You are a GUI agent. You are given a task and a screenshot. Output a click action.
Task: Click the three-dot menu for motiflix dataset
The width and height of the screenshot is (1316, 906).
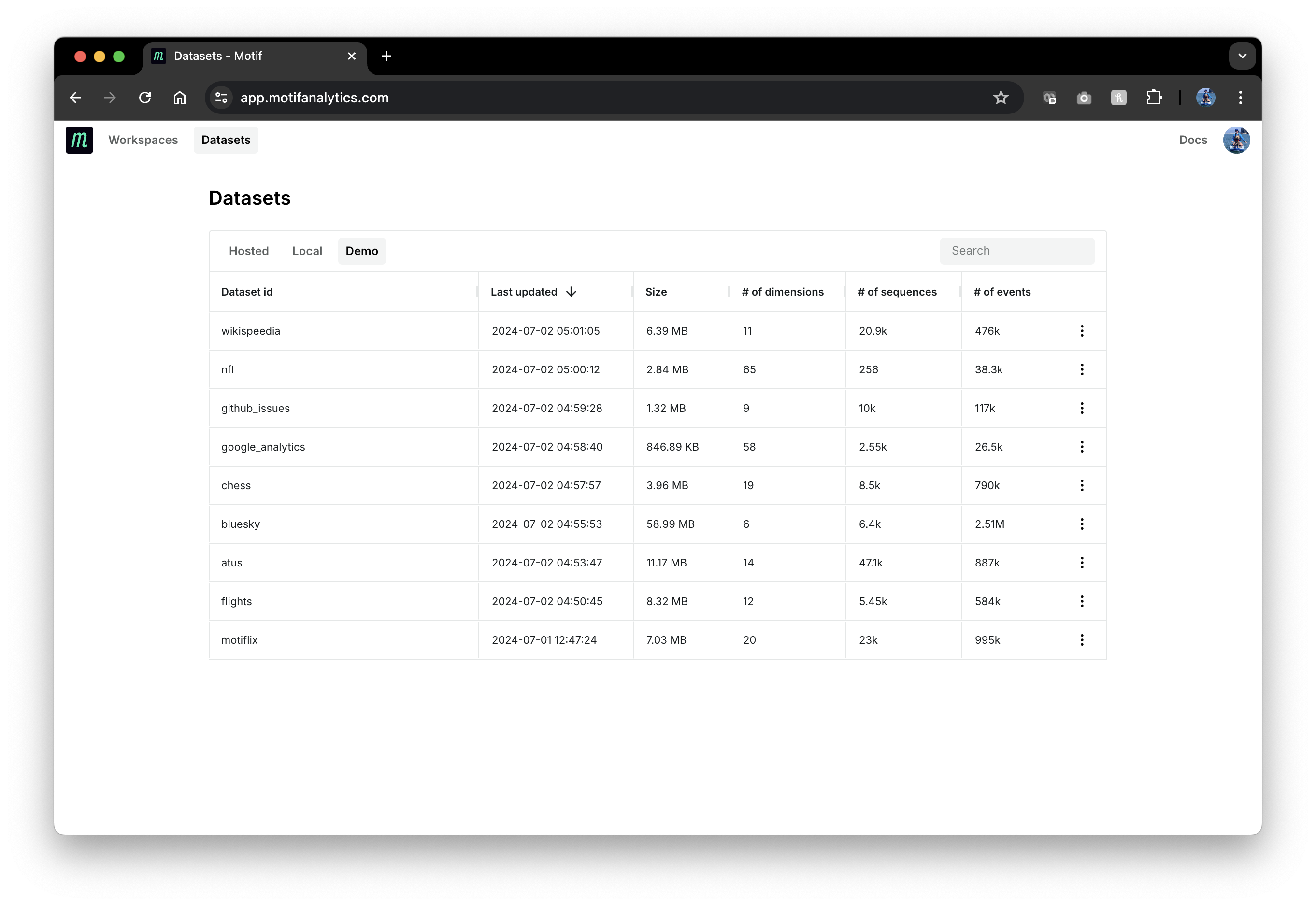tap(1082, 639)
